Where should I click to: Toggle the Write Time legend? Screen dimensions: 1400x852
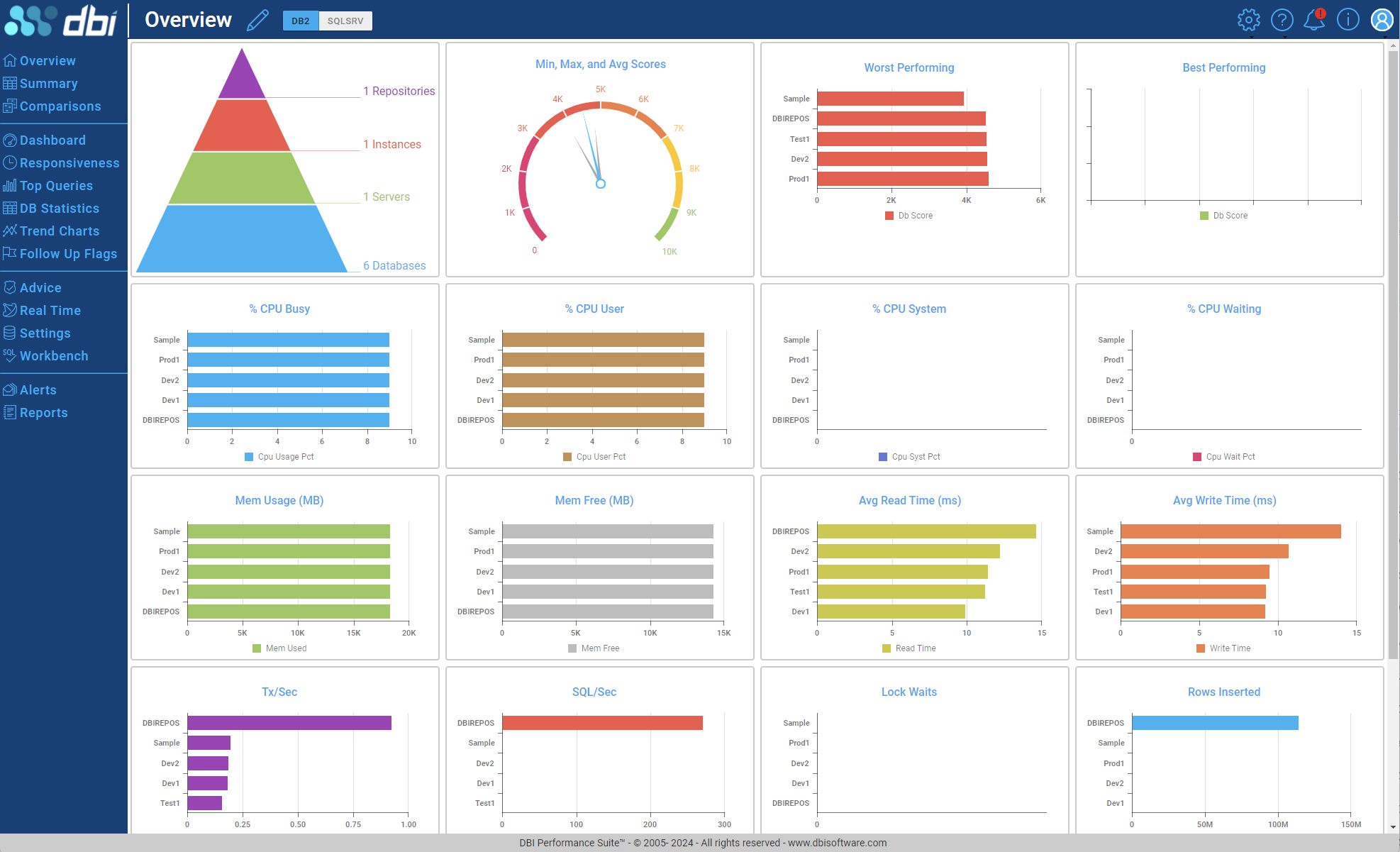click(1223, 648)
